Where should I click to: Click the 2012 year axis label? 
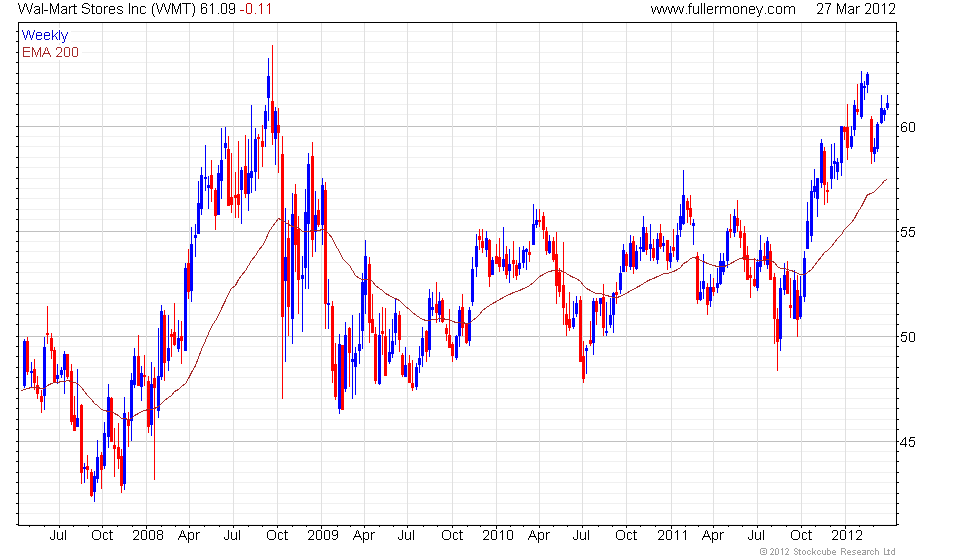click(x=848, y=536)
